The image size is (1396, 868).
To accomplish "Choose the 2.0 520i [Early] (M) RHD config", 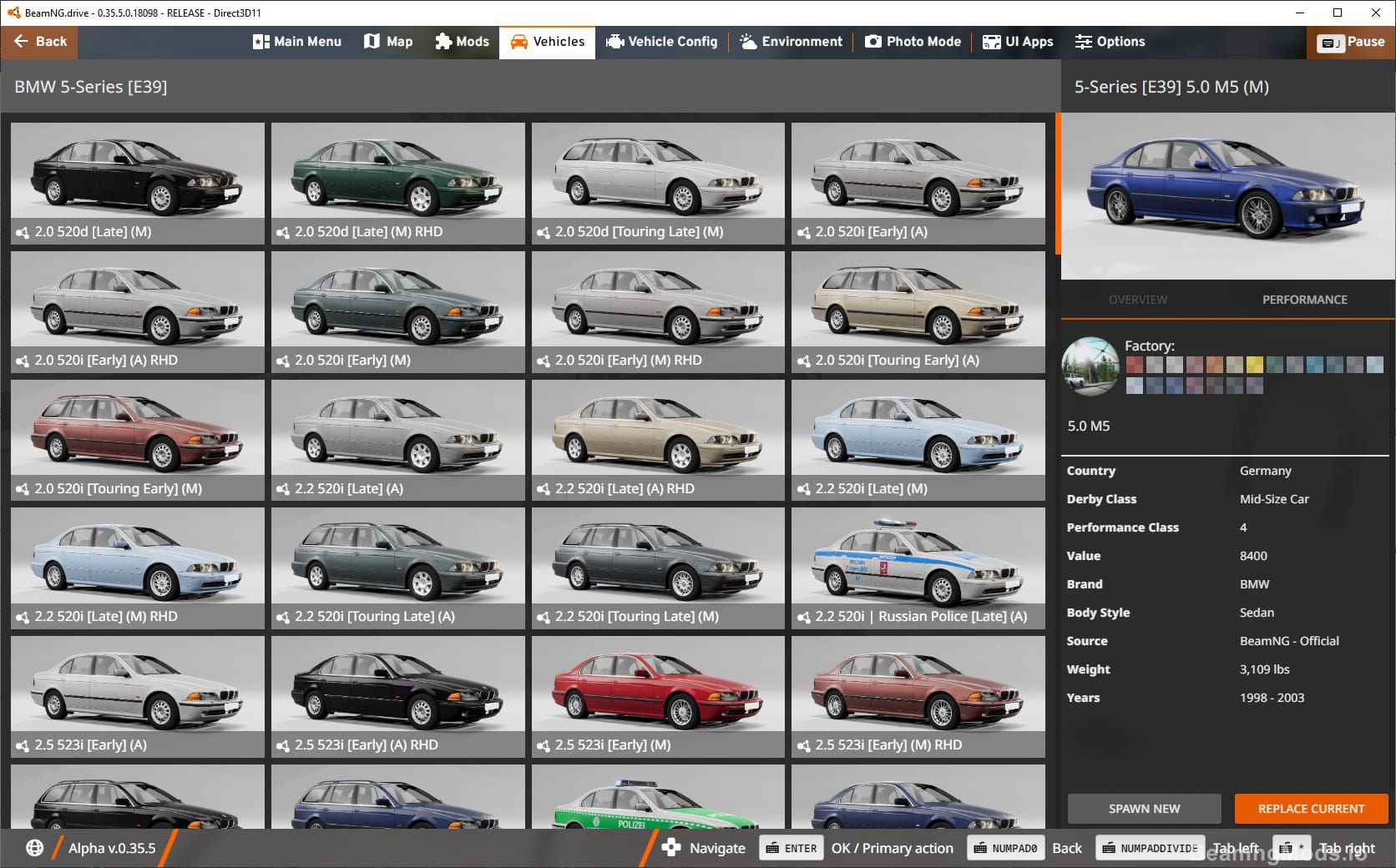I will click(658, 312).
